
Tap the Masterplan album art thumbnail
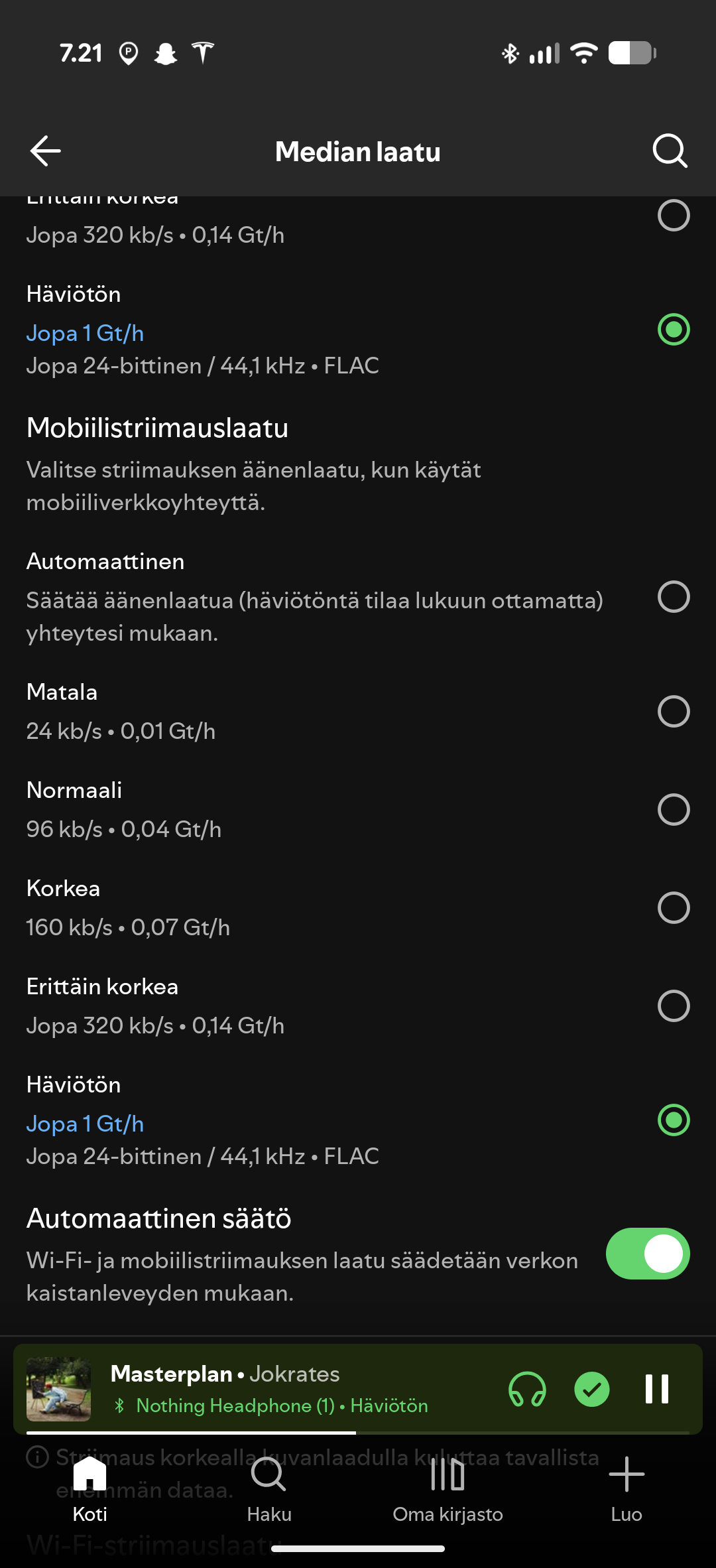[x=58, y=1389]
